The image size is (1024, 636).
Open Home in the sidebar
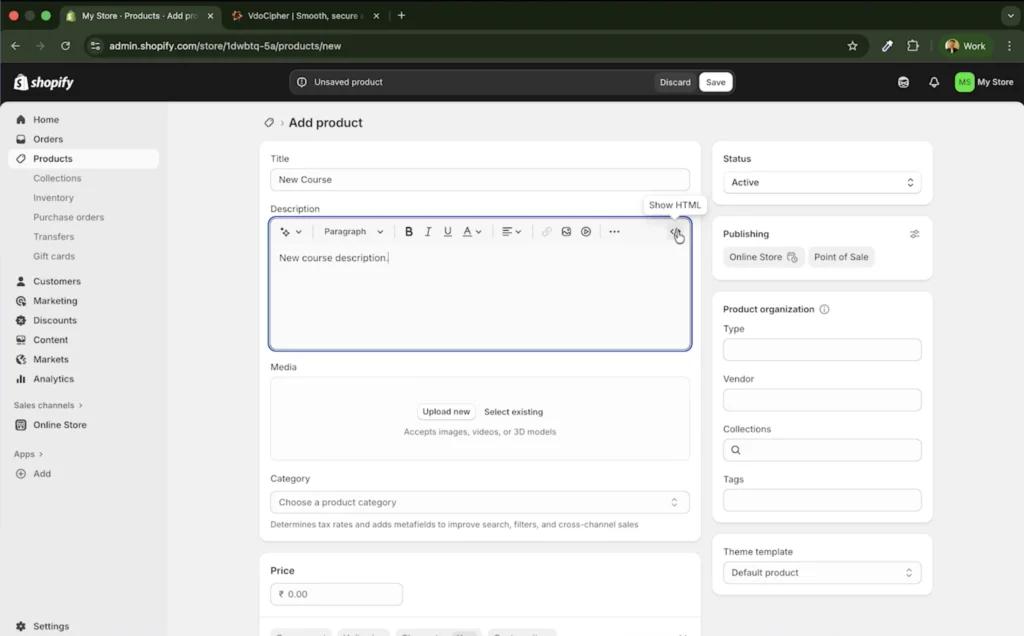click(x=84, y=119)
